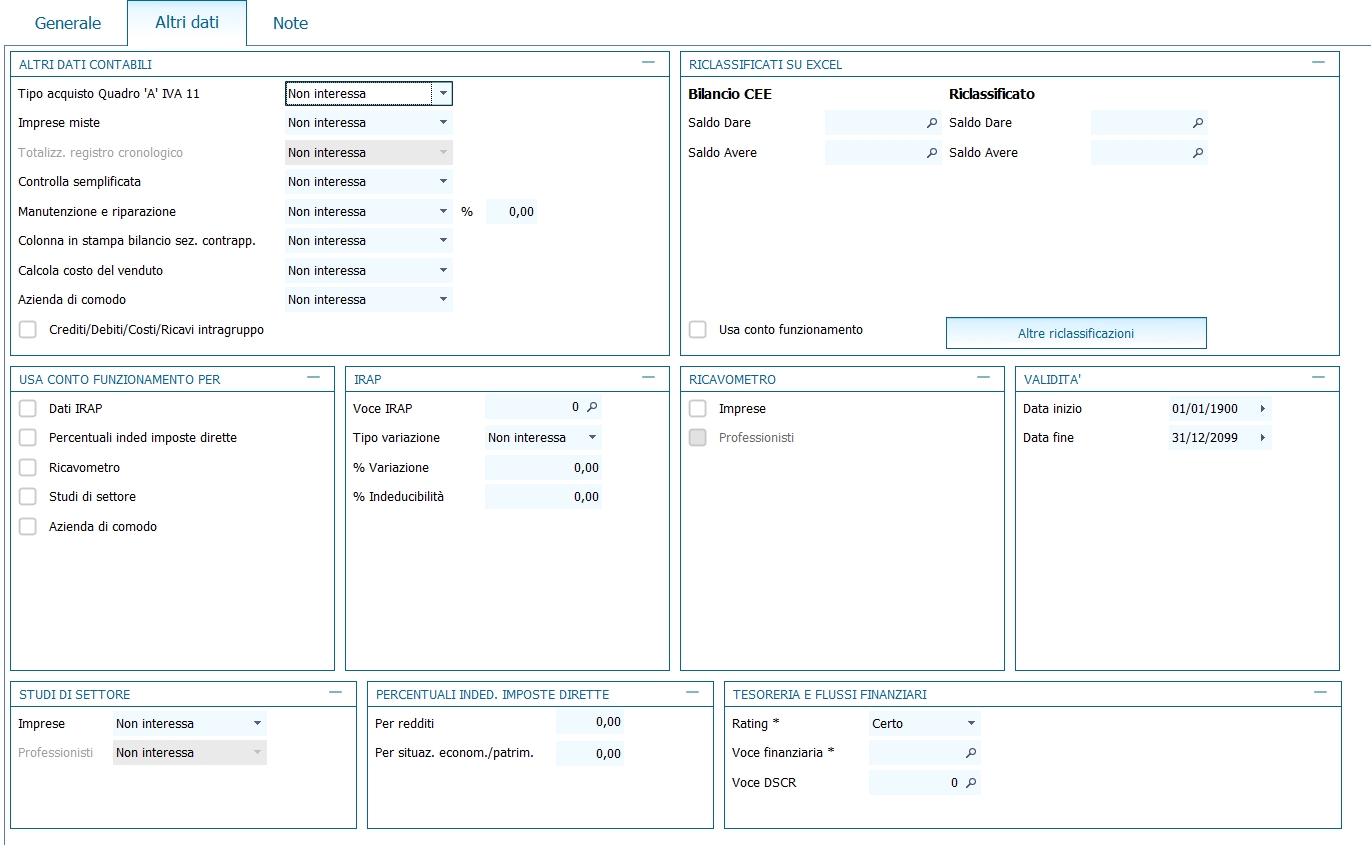Open Data fine date picker arrow
Image resolution: width=1371 pixels, height=845 pixels.
(1262, 438)
